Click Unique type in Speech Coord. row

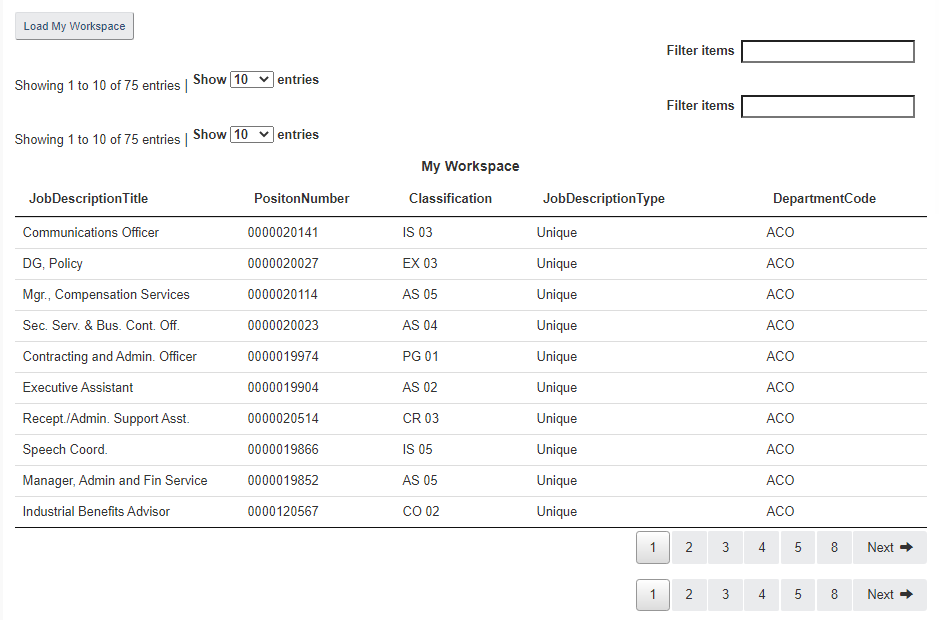557,450
